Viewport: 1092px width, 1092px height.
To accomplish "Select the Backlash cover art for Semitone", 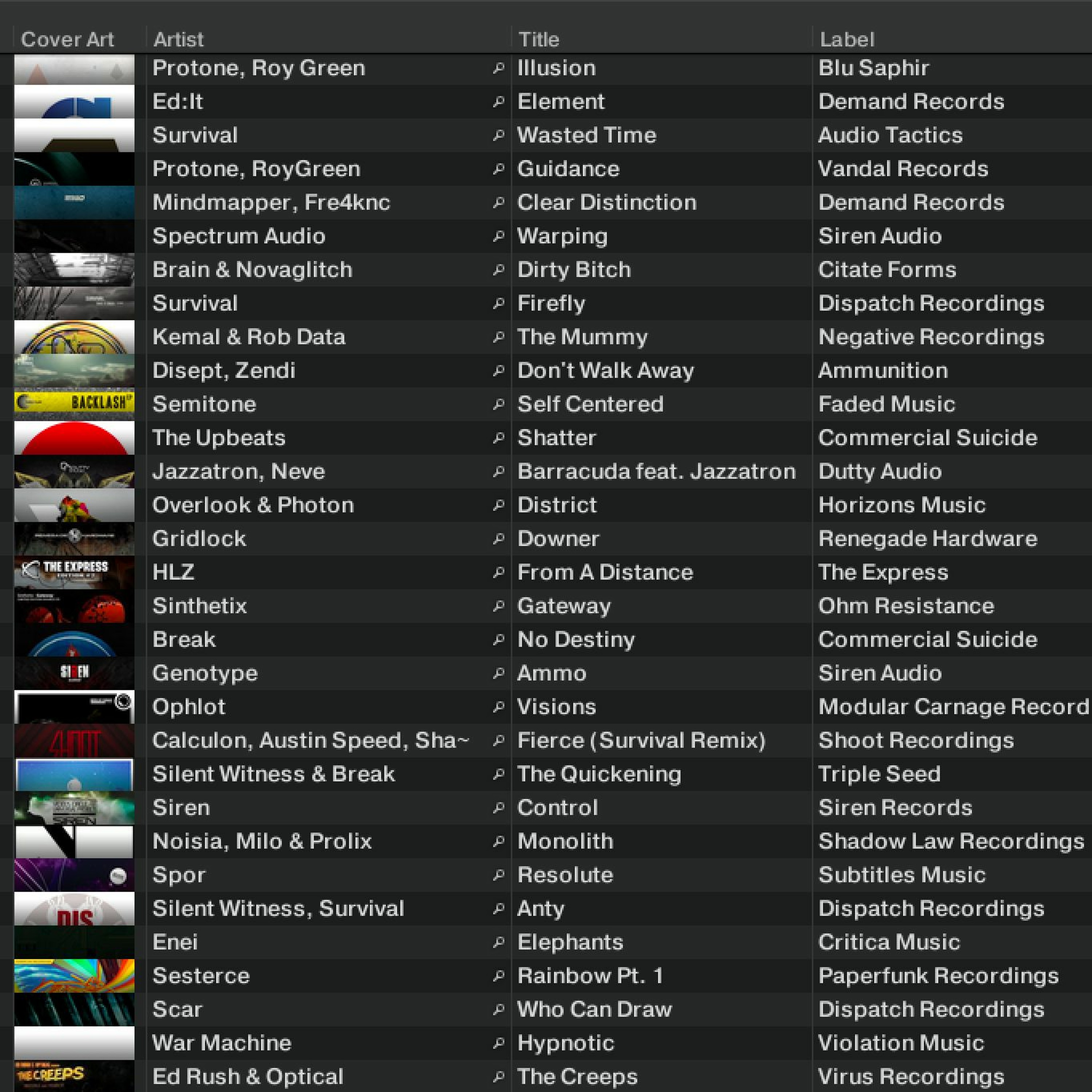I will coord(74,403).
